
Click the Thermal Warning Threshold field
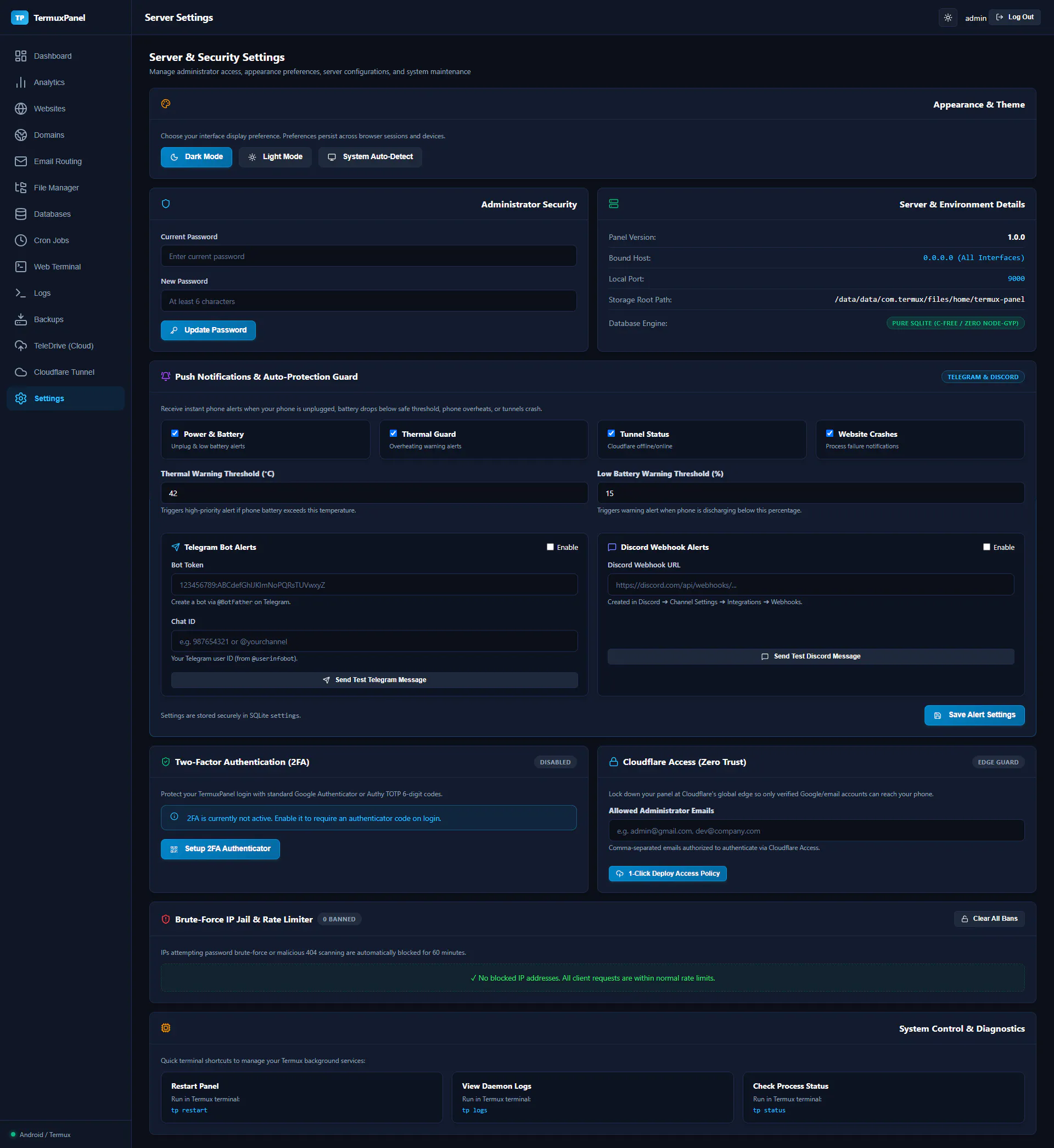374,493
